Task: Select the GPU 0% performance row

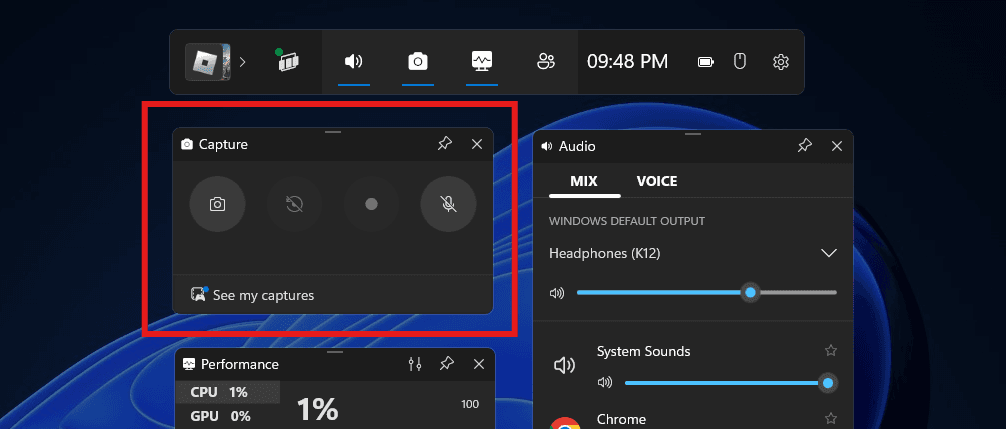Action: point(228,416)
